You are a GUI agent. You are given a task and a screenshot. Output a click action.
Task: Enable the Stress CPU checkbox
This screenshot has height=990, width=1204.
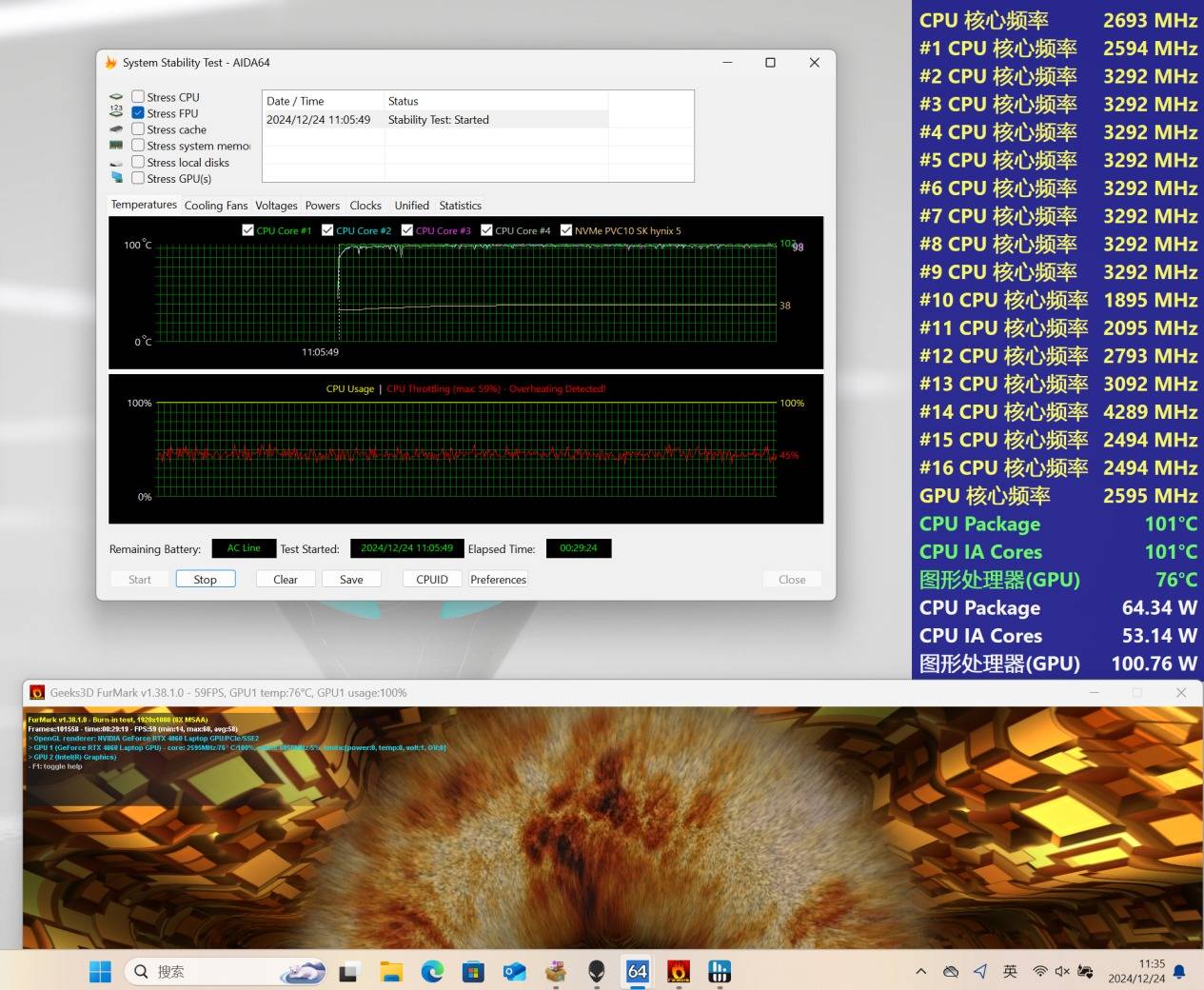139,97
